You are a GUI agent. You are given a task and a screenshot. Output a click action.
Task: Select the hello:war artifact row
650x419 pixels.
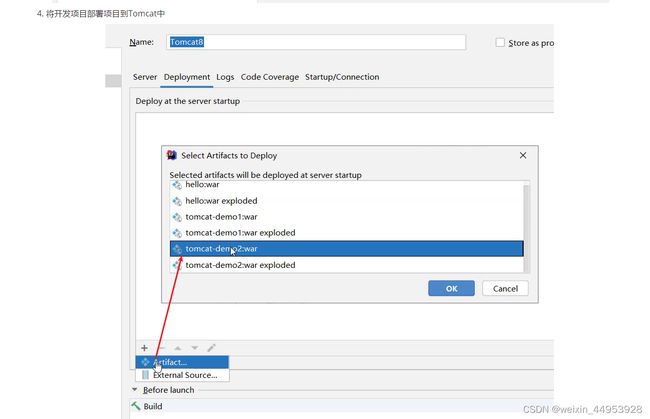click(347, 185)
